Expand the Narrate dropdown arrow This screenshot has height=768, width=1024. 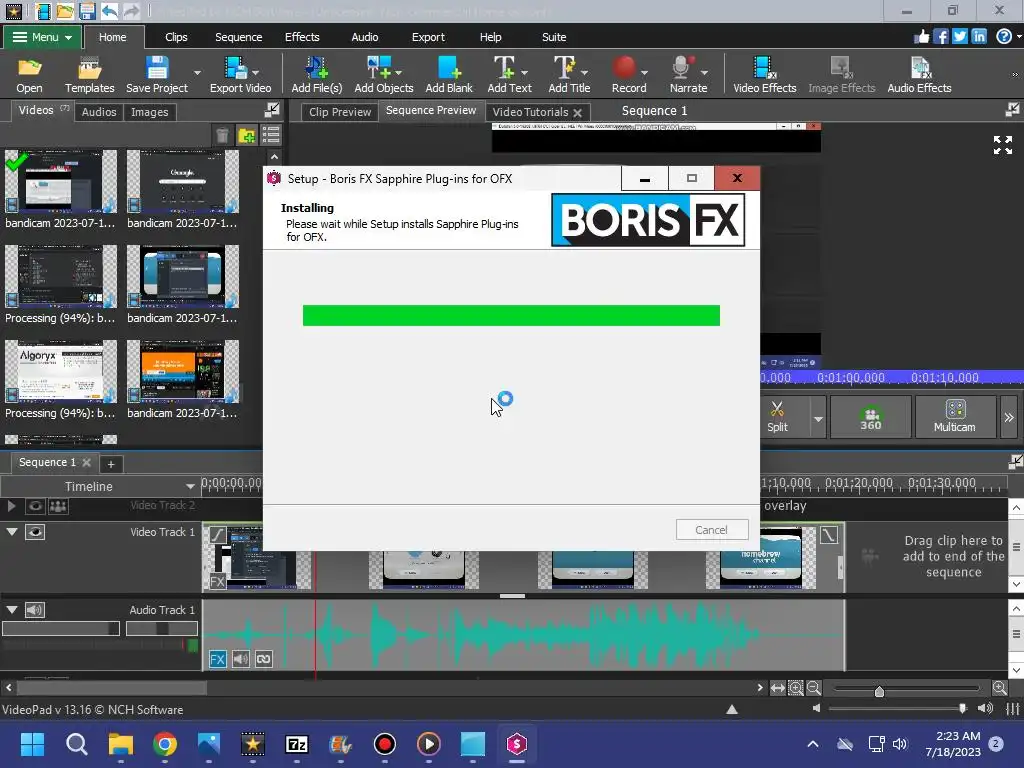point(704,72)
